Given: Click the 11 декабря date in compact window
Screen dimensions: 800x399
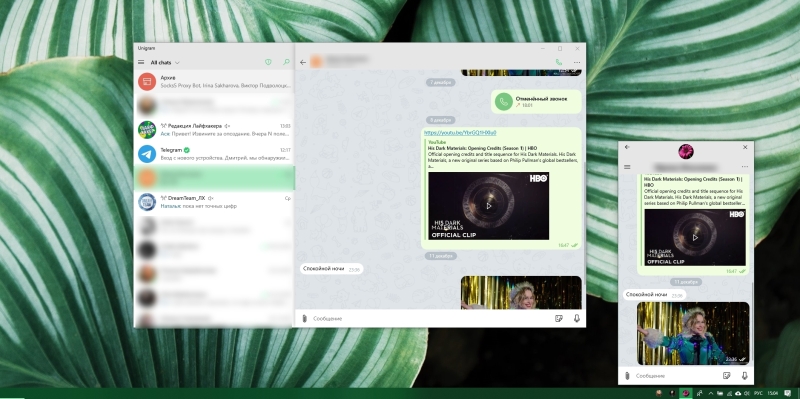Looking at the screenshot, I should pyautogui.click(x=686, y=282).
